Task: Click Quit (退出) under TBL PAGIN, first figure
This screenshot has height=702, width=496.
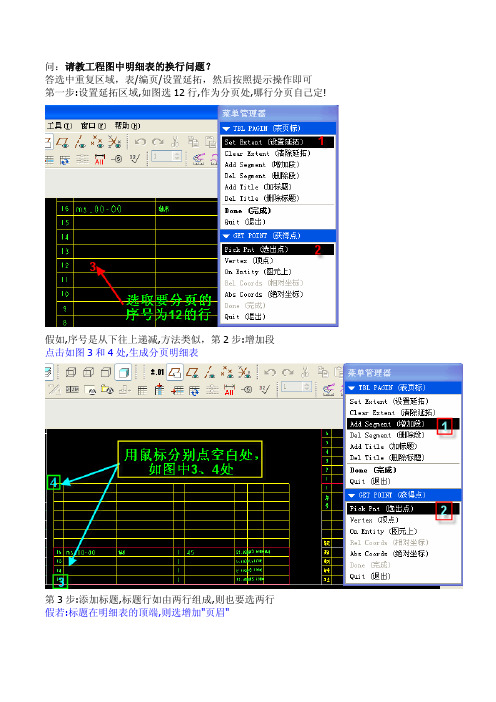Action: pos(245,222)
